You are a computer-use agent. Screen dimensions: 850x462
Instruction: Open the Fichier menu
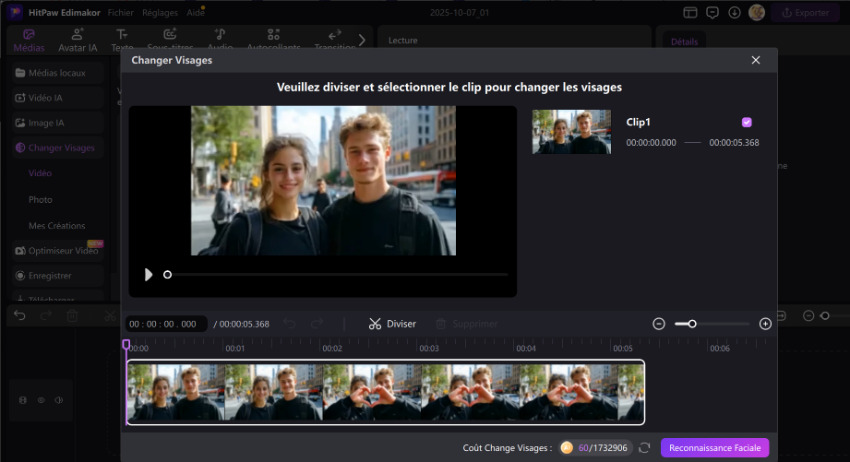pyautogui.click(x=120, y=13)
